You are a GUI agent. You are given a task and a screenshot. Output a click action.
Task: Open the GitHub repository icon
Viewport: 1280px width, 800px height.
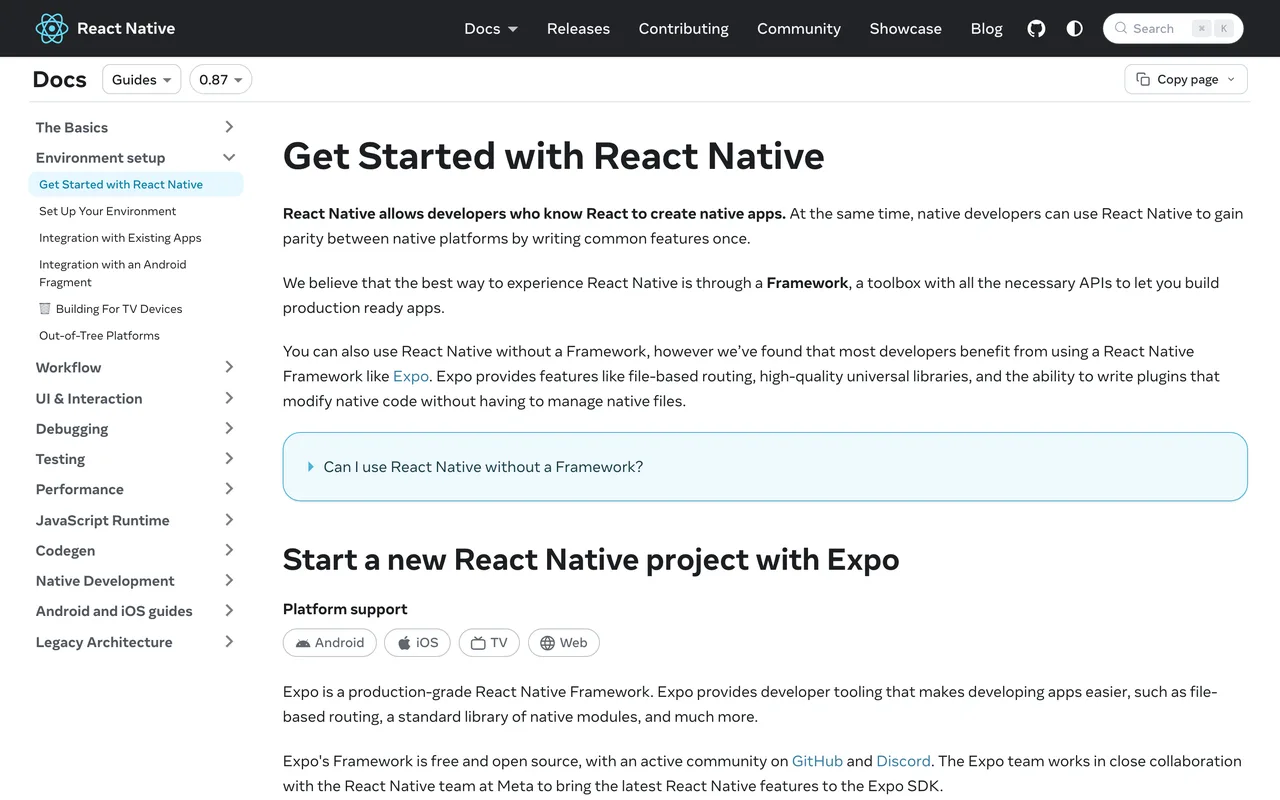click(x=1036, y=28)
